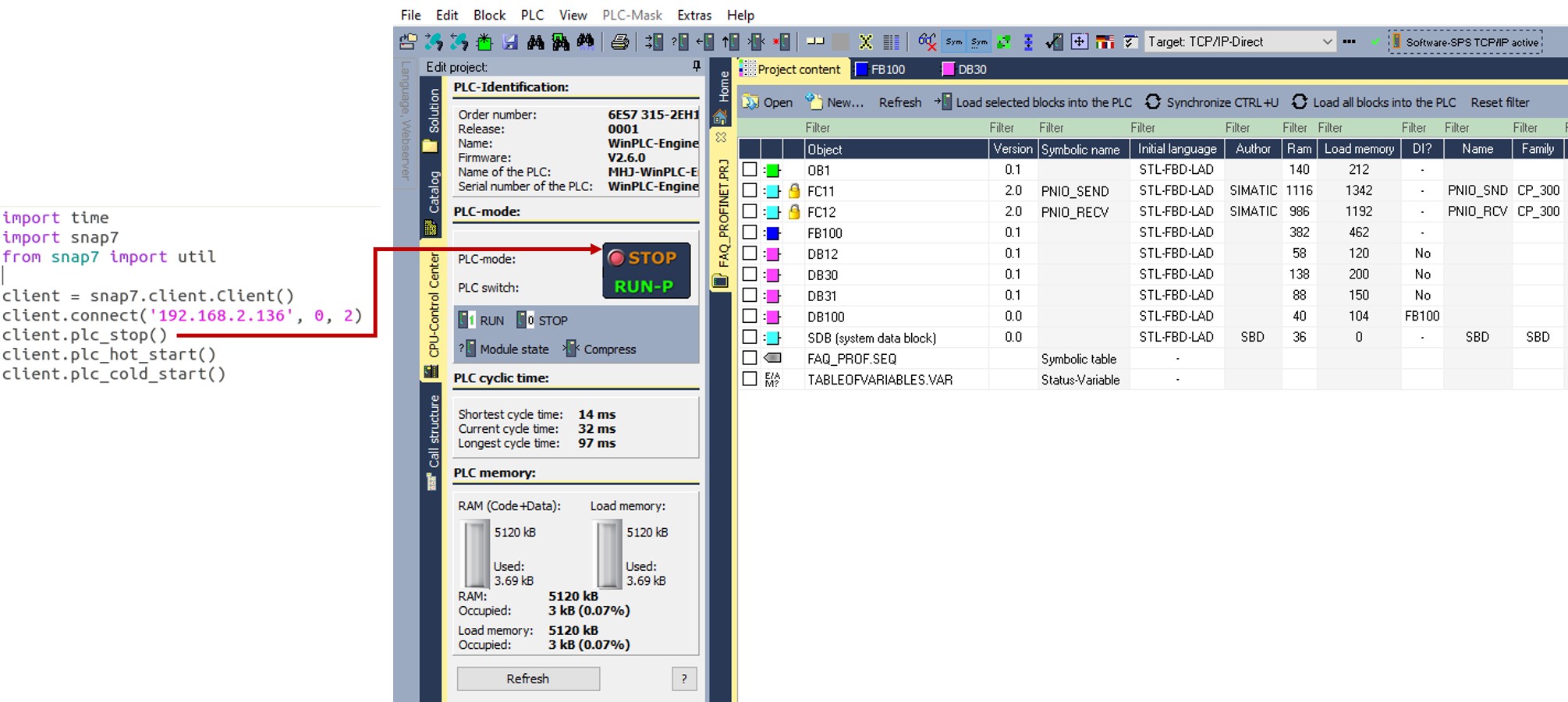The height and width of the screenshot is (702, 1568).
Task: Select the FB100 row checkbox
Action: (x=750, y=232)
